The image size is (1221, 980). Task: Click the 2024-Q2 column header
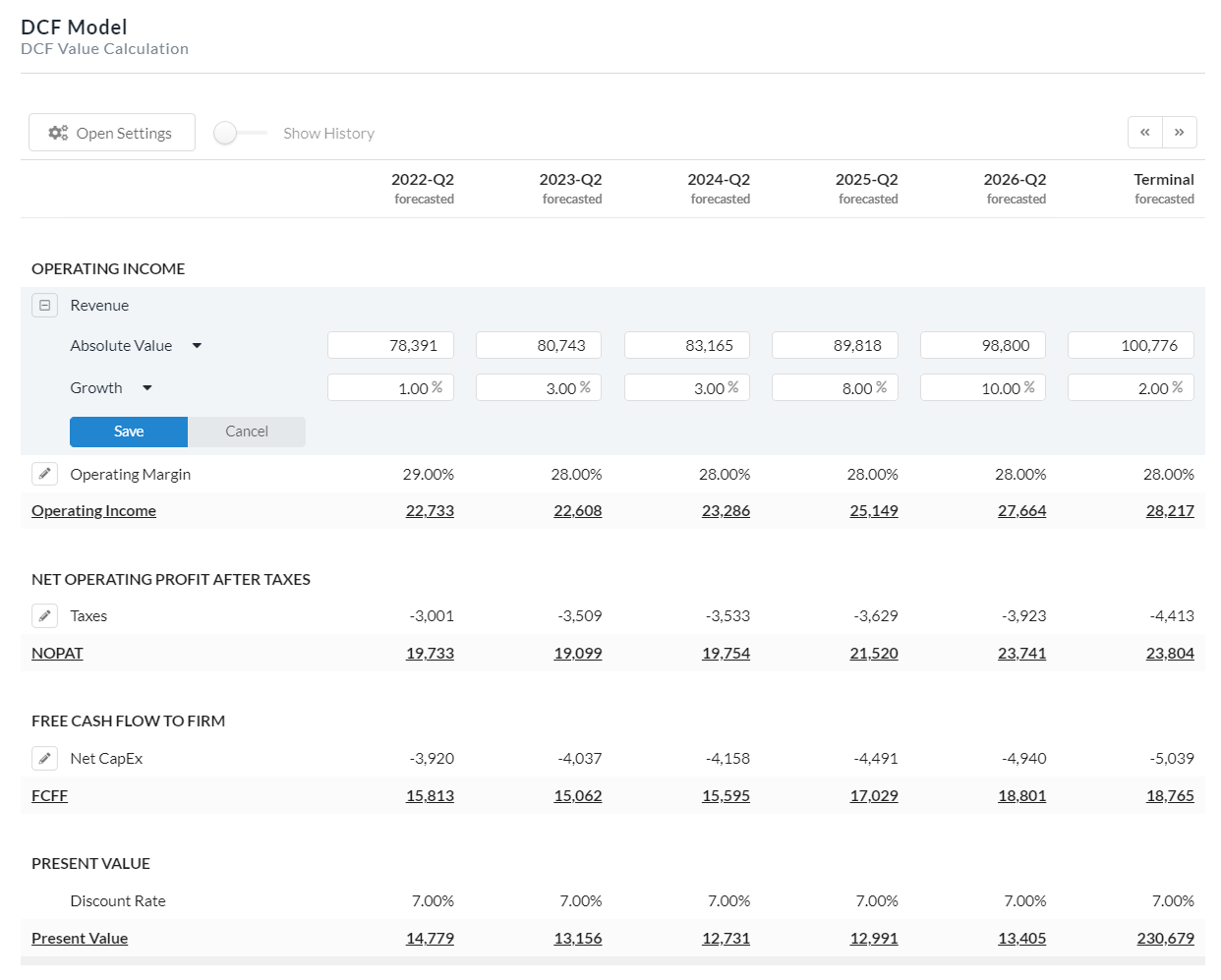tap(719, 188)
